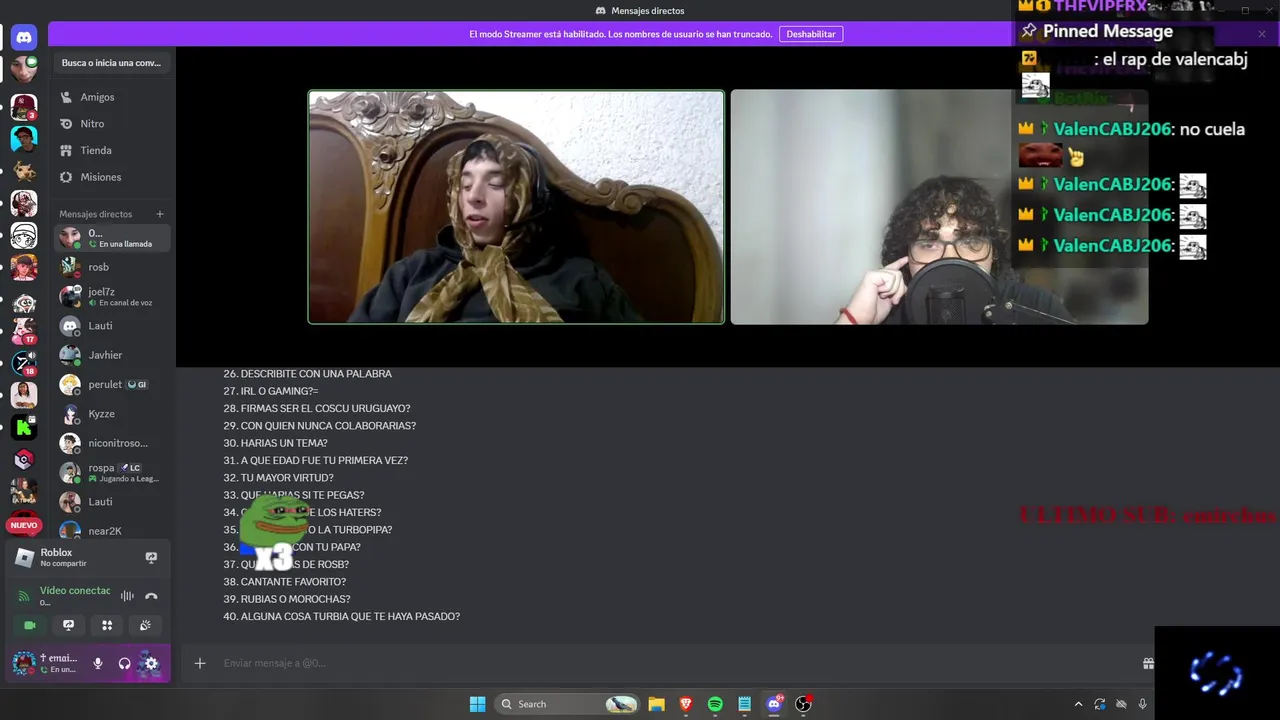Viewport: 1280px width, 720px height.
Task: Open the joel7z direct message
Action: pos(111,297)
